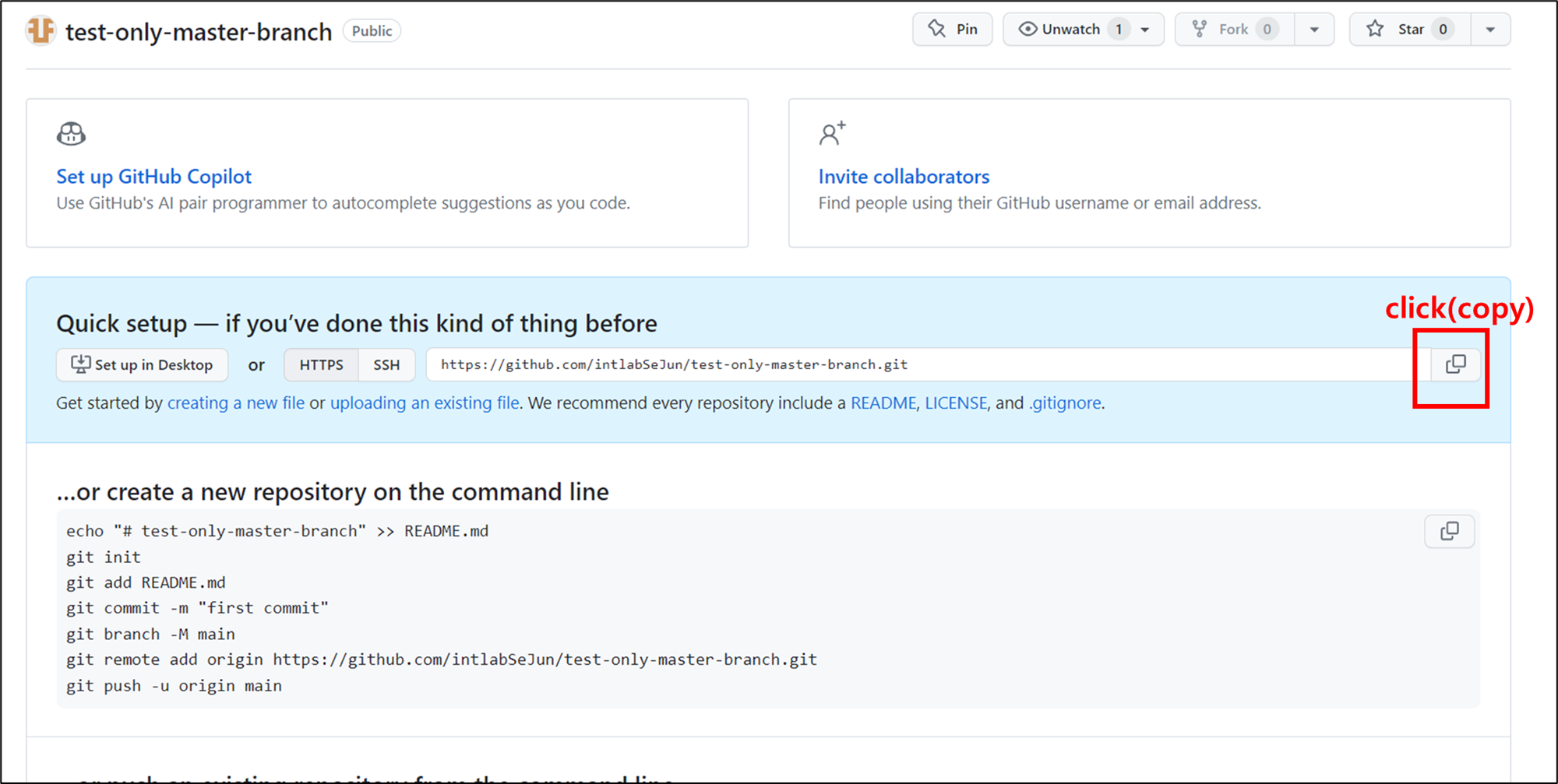Viewport: 1558px width, 784px height.
Task: Click the Copilot description 'Use GitHub's AI pair programmer' text
Action: click(x=343, y=203)
